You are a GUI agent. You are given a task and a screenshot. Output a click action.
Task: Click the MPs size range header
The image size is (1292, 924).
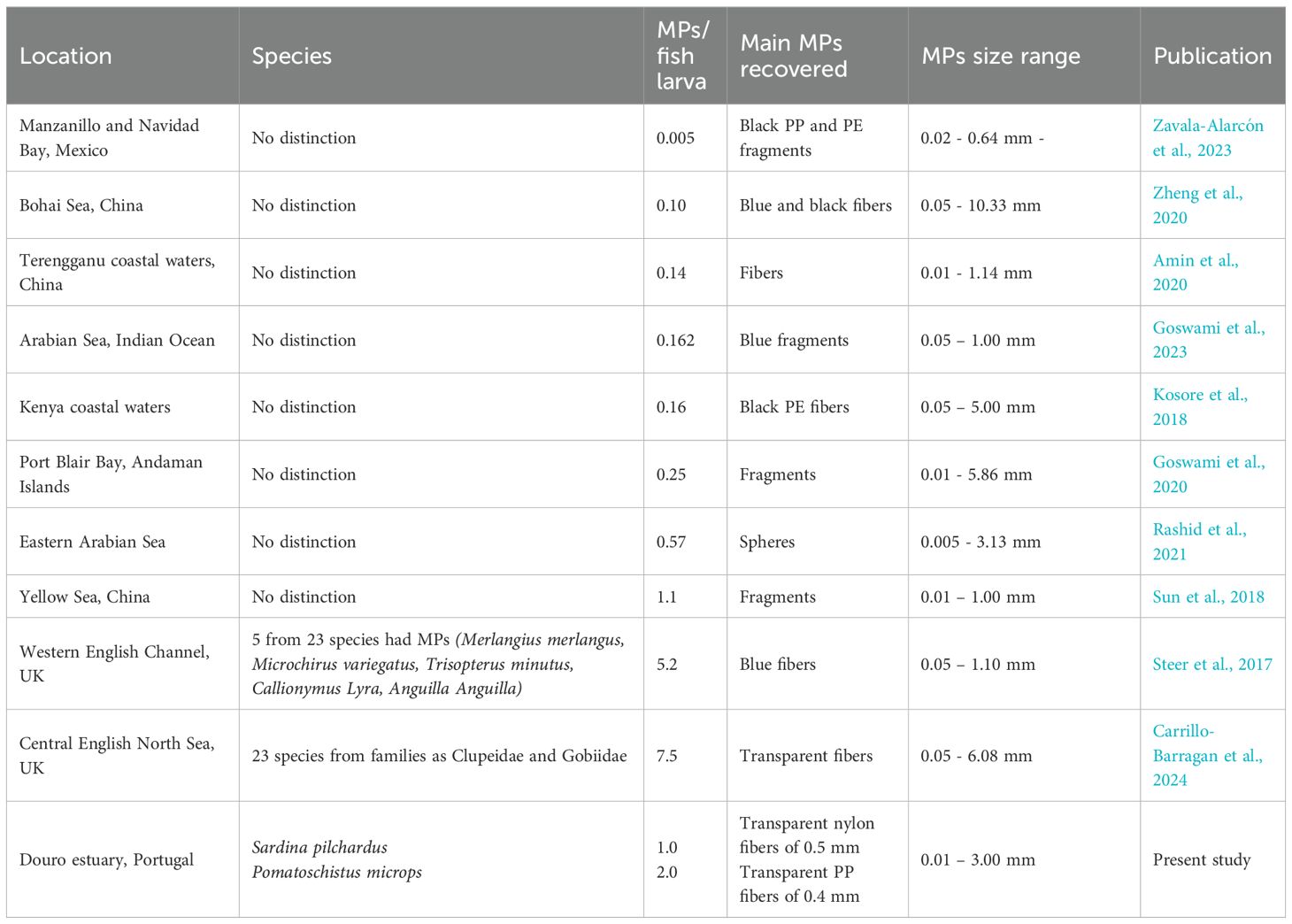pos(1000,56)
